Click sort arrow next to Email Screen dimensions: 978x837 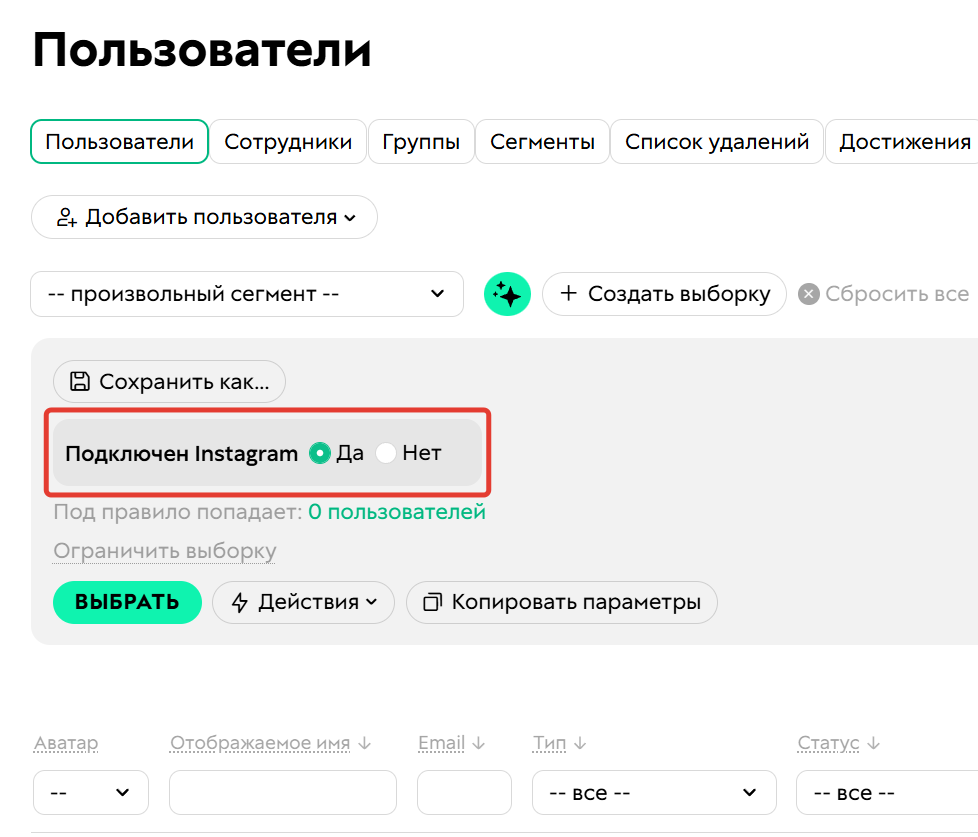pyautogui.click(x=478, y=743)
